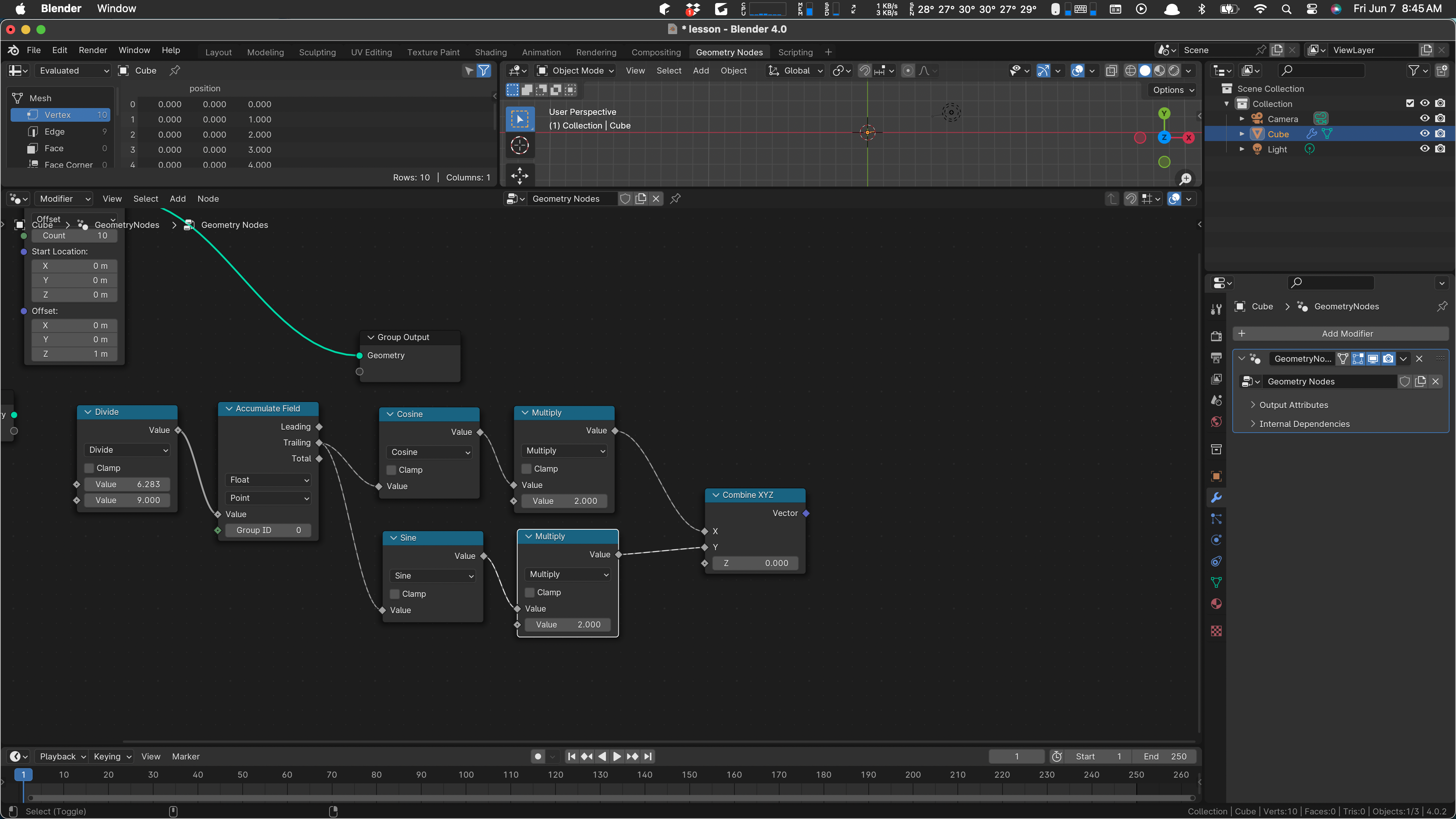This screenshot has height=819, width=1456.
Task: Duplicate the Geometry Nodes tree in node header
Action: click(641, 198)
